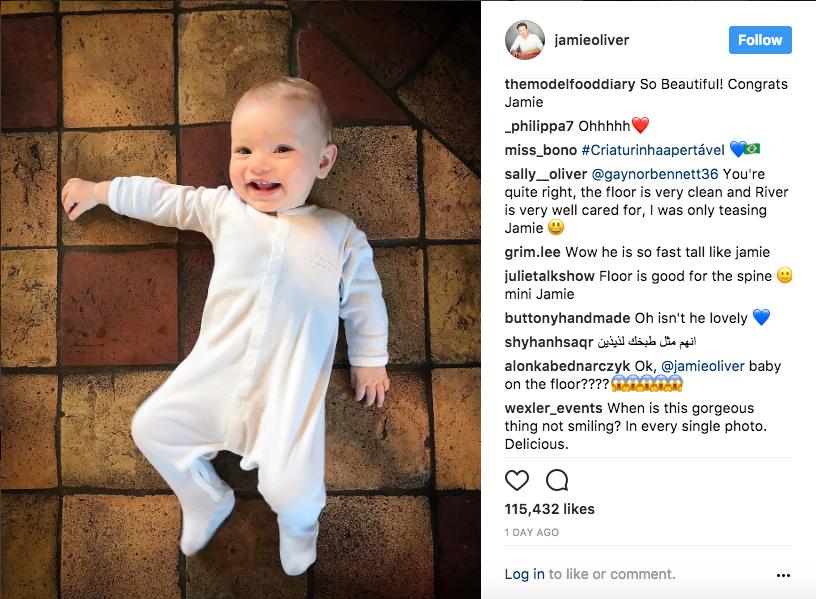This screenshot has width=816, height=599.
Task: Visit wexler_events commenter profile
Action: click(x=553, y=408)
